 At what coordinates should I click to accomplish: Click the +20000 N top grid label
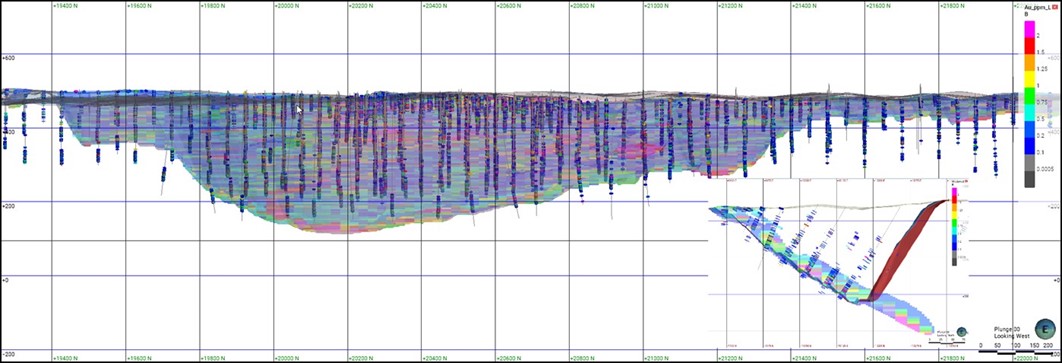point(286,5)
